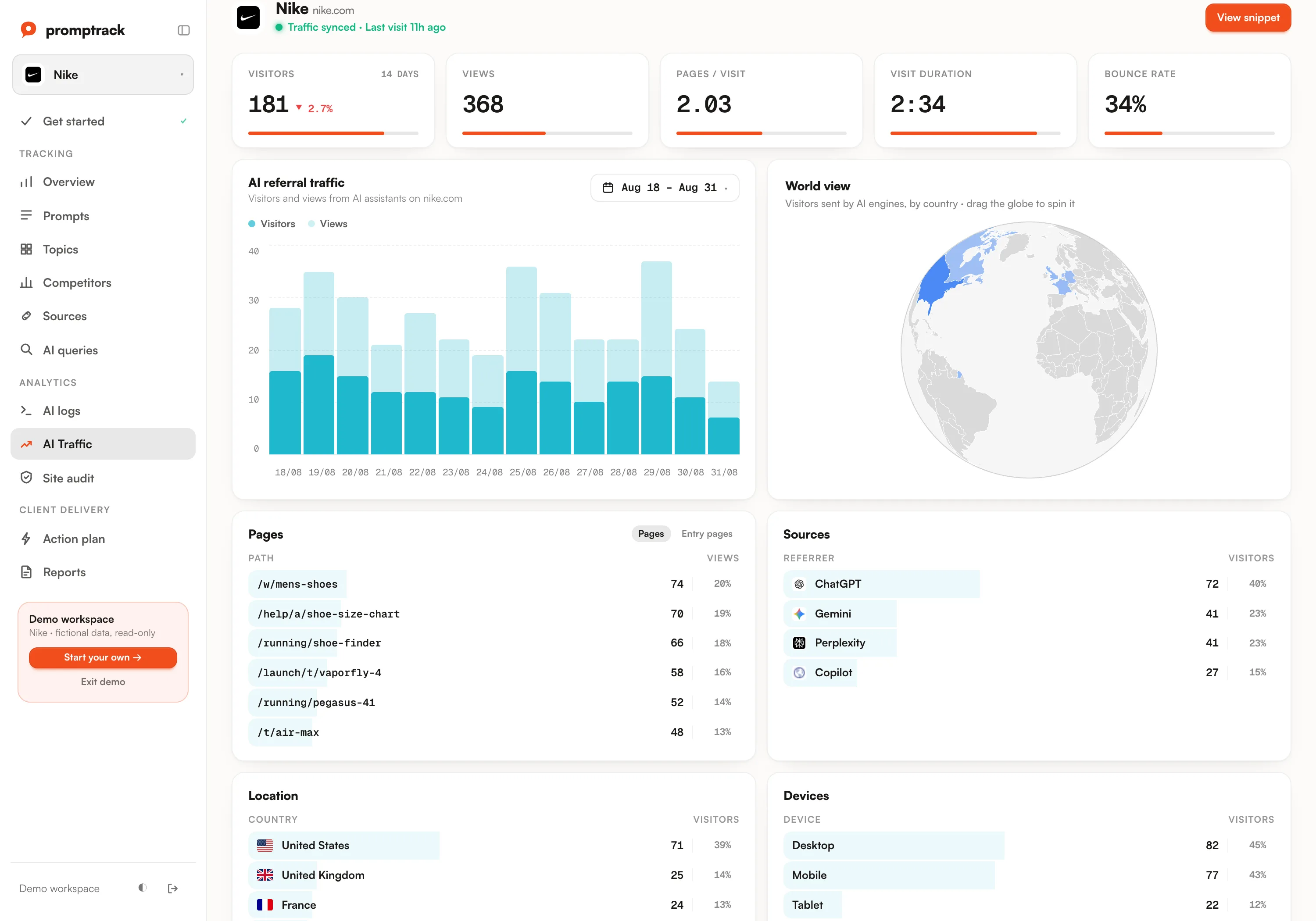Click the promptrack logo icon
This screenshot has height=921, width=1316.
pyautogui.click(x=28, y=29)
